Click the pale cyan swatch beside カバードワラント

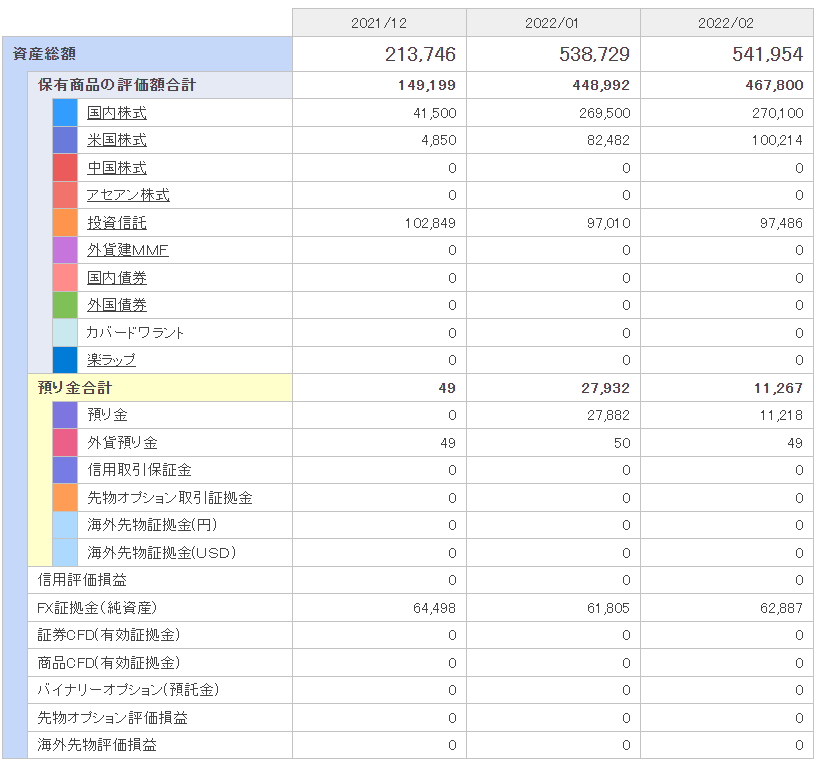[65, 333]
